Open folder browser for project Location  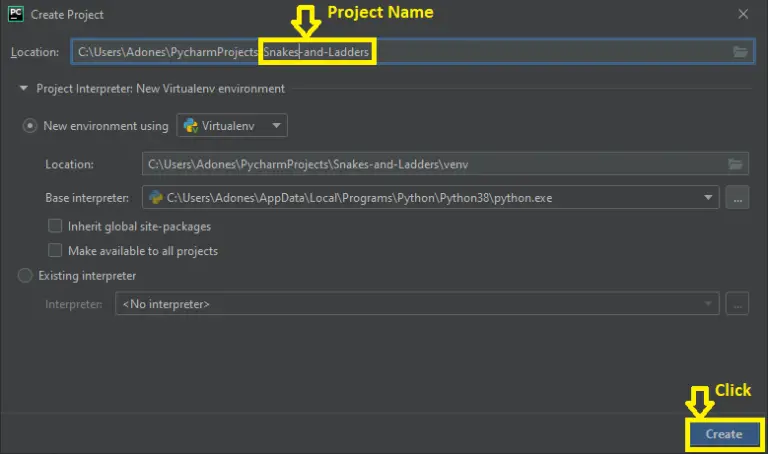click(x=740, y=51)
